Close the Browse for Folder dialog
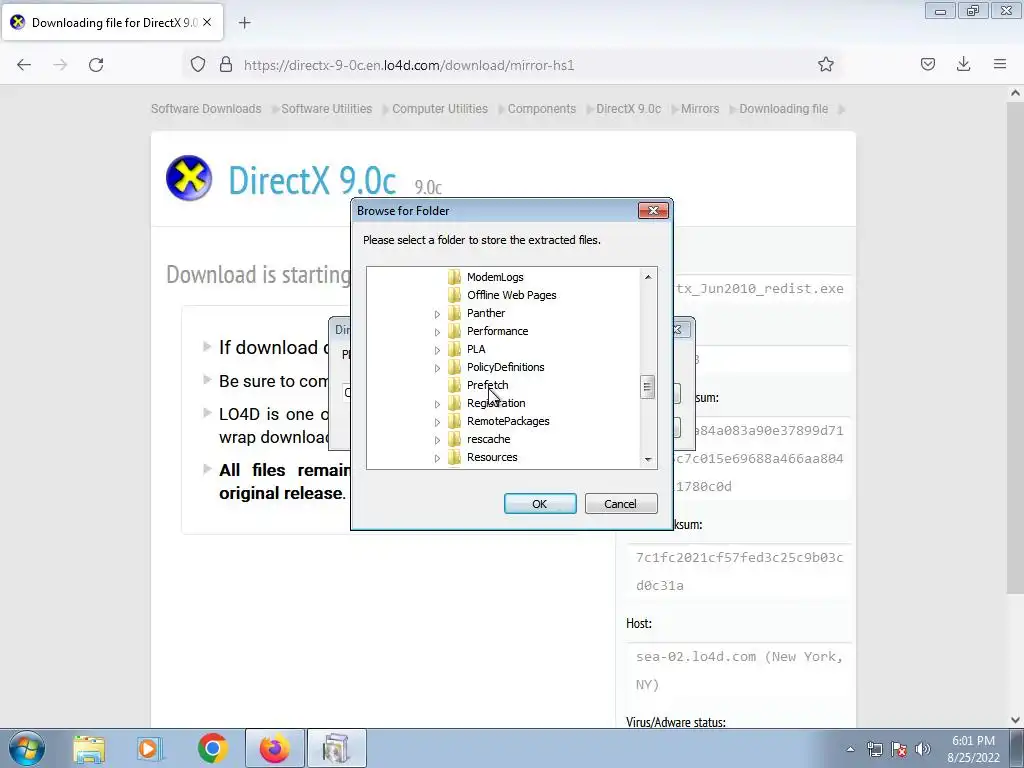Viewport: 1024px width, 768px height. coord(652,210)
